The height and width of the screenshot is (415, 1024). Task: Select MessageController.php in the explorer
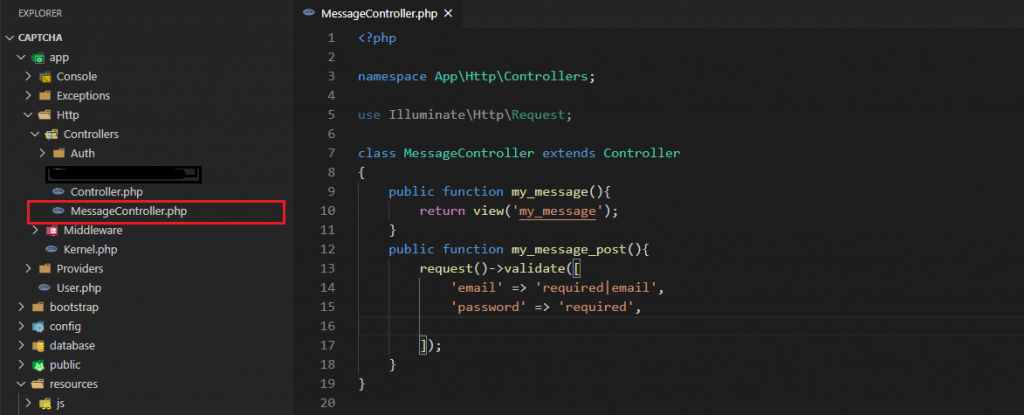pyautogui.click(x=128, y=211)
